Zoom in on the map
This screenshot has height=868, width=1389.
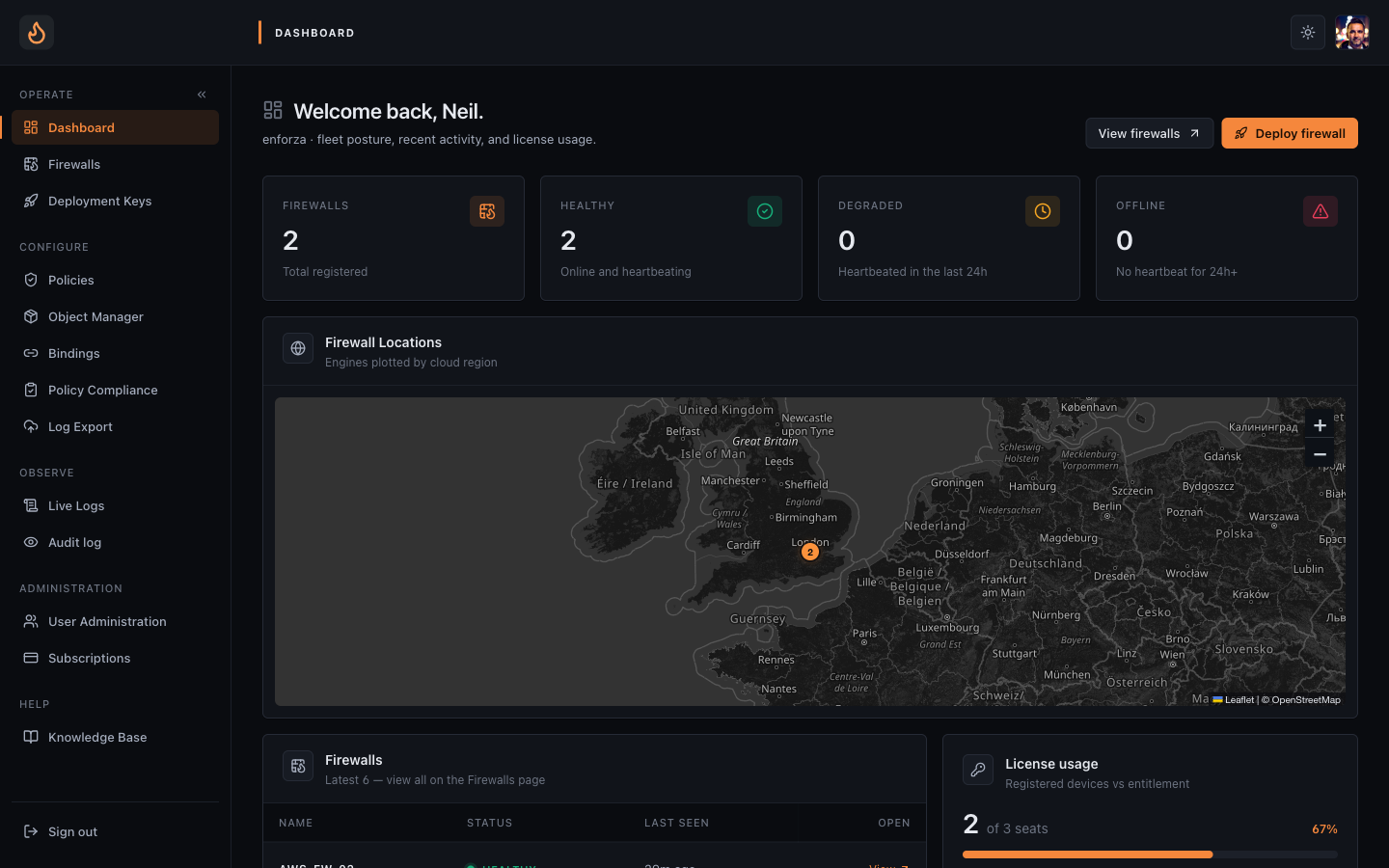tap(1320, 425)
